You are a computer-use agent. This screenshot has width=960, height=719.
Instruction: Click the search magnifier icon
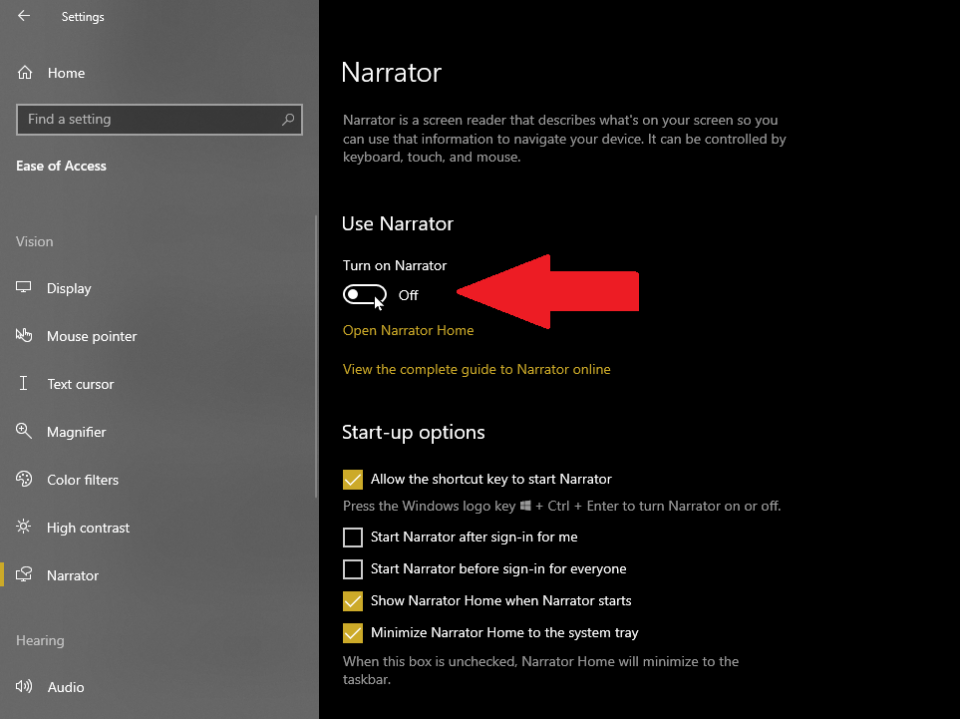click(288, 119)
